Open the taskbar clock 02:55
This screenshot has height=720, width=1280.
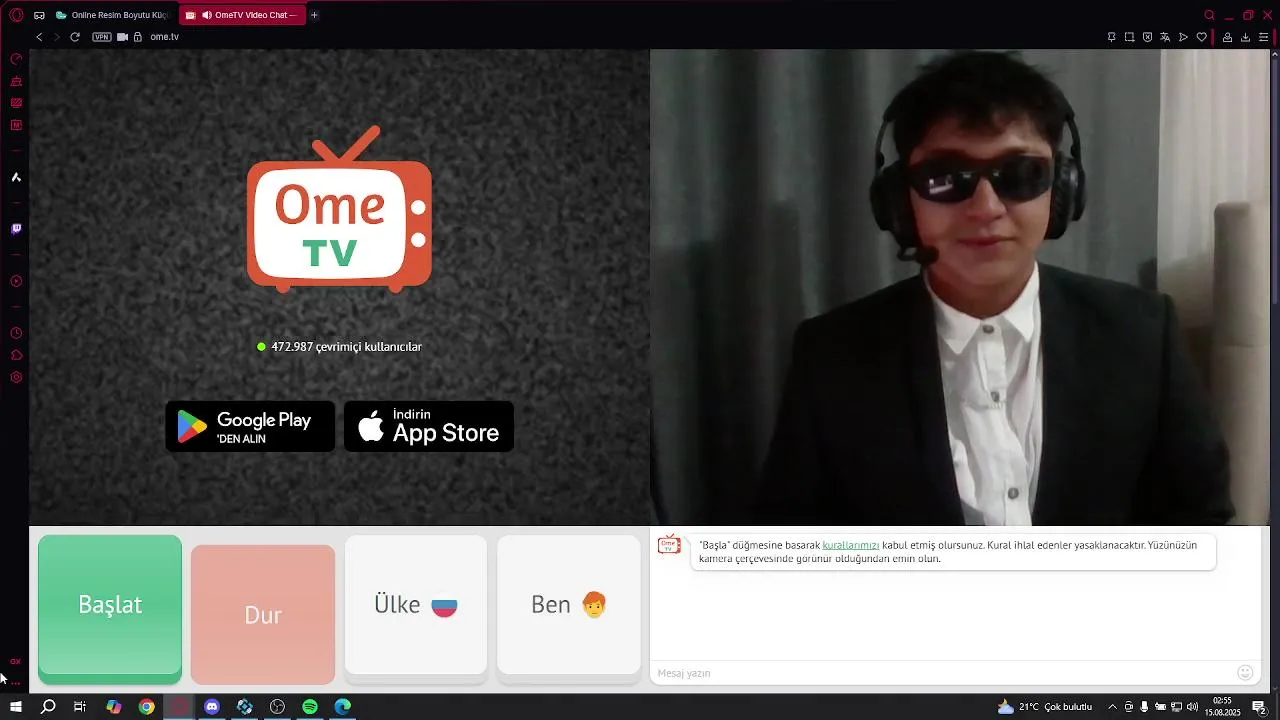[x=1222, y=707]
